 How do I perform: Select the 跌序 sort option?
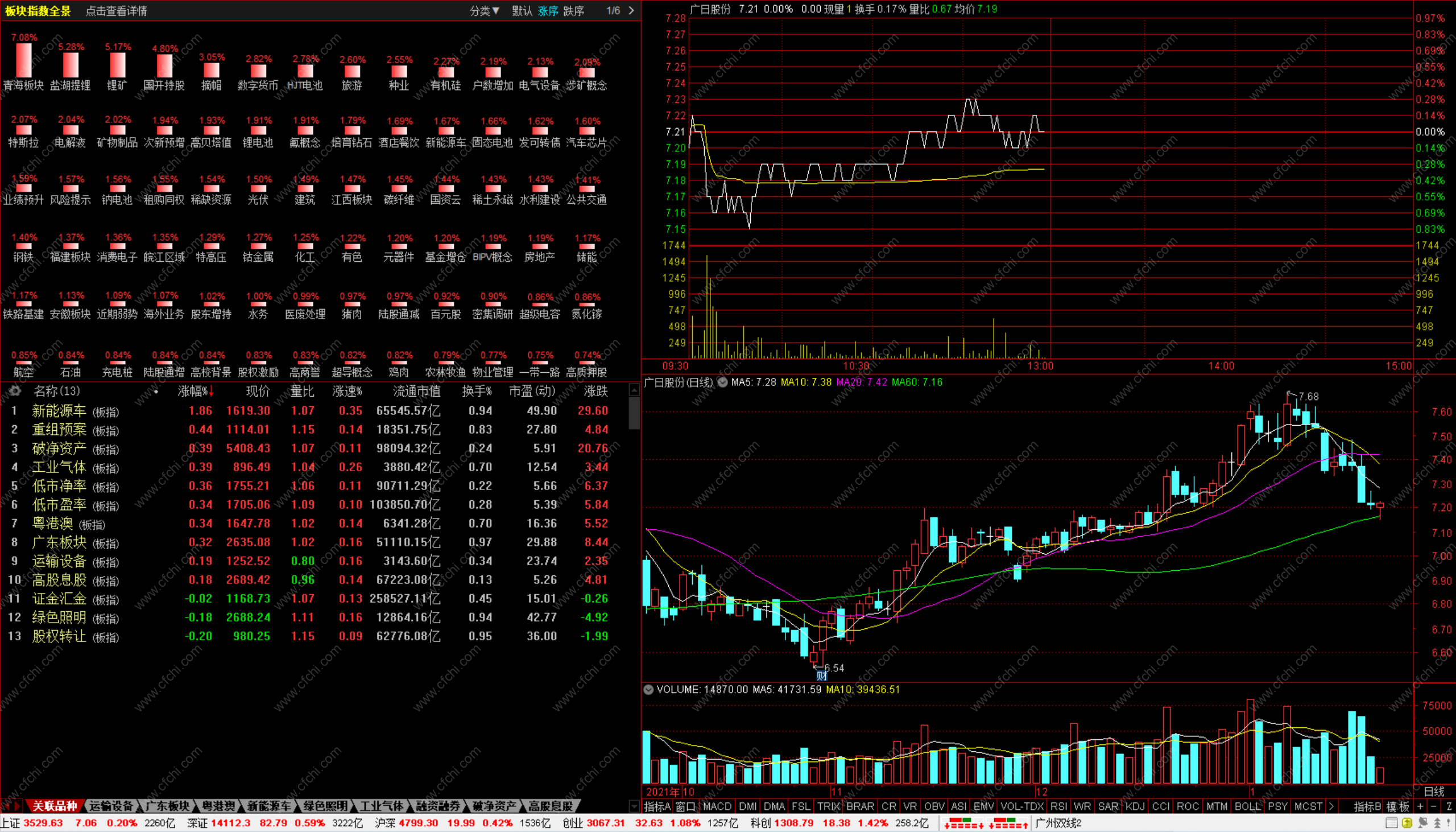(x=573, y=10)
